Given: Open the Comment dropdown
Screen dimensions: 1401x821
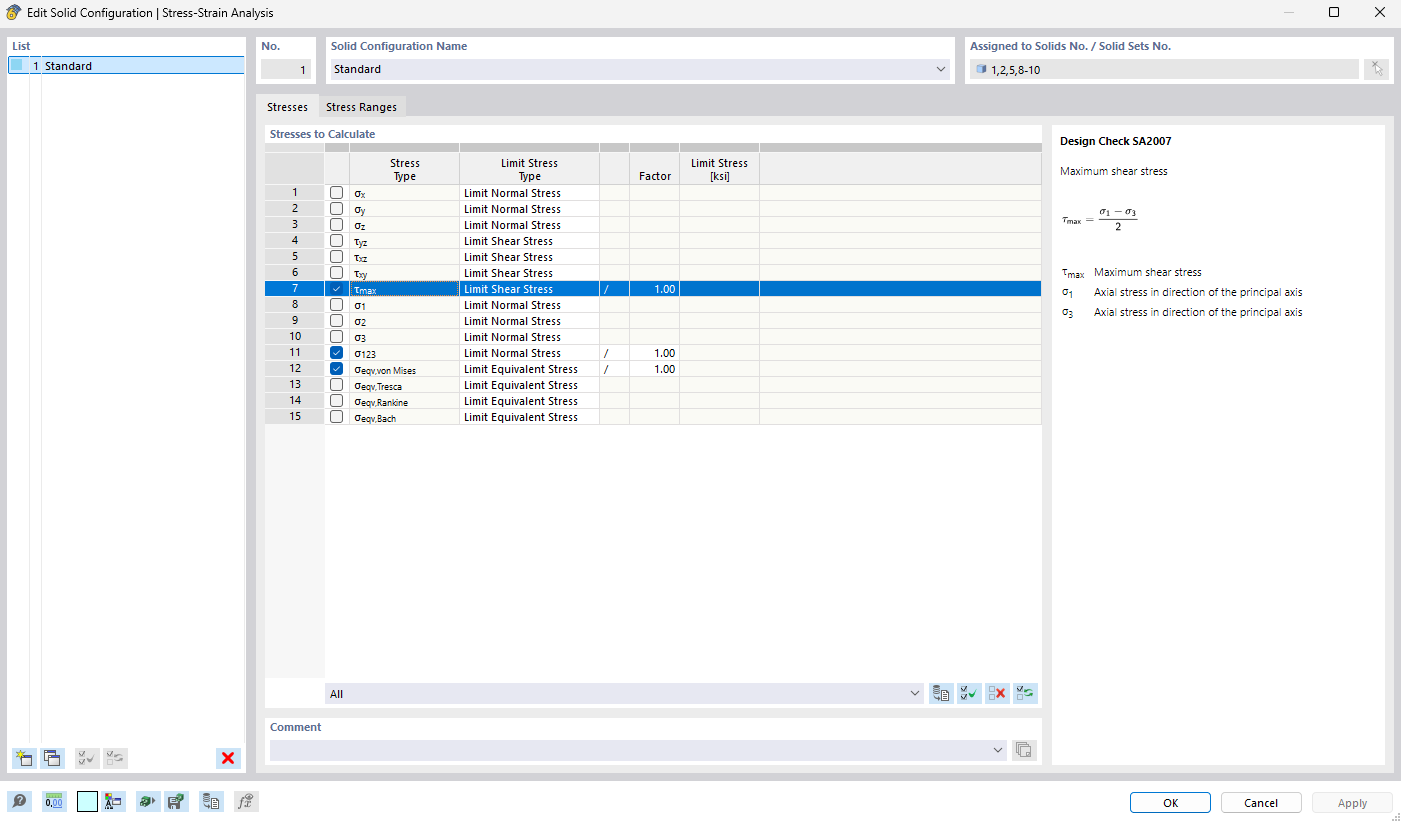Looking at the screenshot, I should pyautogui.click(x=997, y=750).
